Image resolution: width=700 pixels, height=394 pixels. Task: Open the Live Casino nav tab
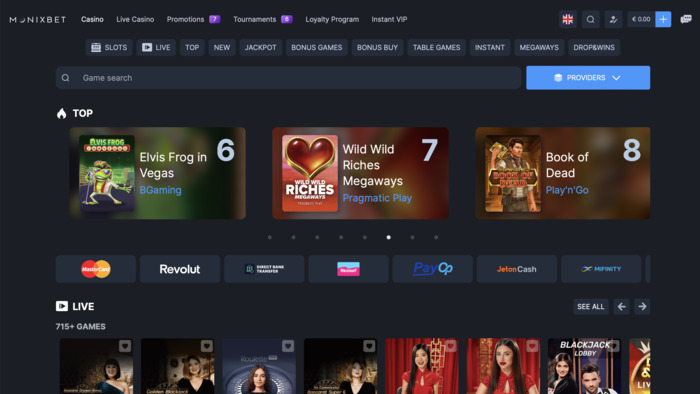point(135,19)
